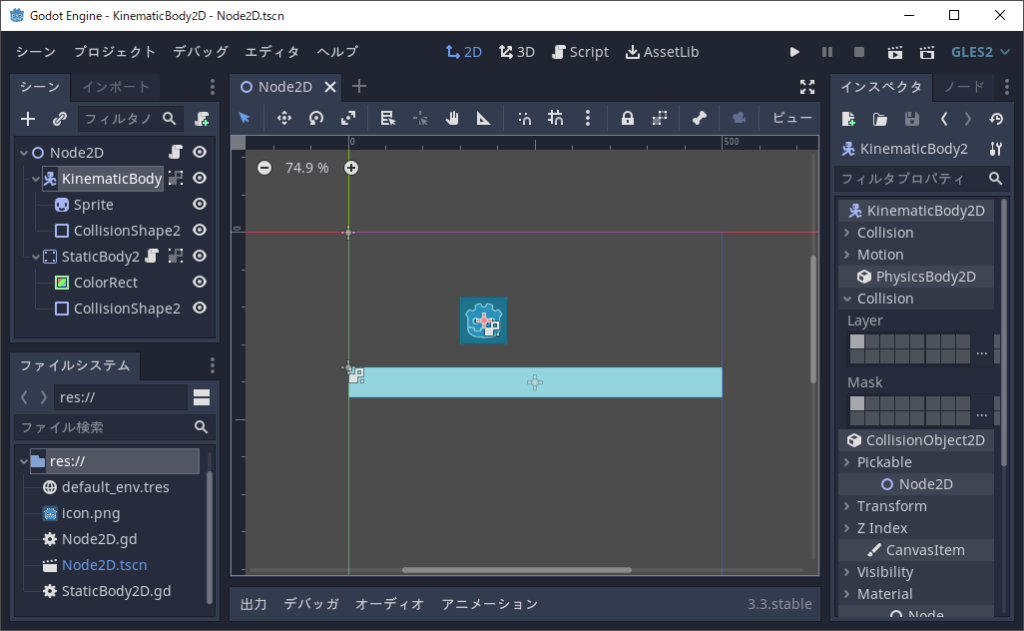Open the デバッグ menu

[x=200, y=52]
